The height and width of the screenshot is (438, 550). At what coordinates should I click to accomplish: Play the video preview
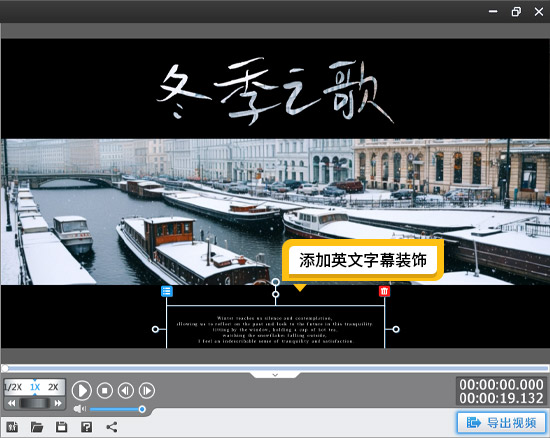[x=82, y=390]
